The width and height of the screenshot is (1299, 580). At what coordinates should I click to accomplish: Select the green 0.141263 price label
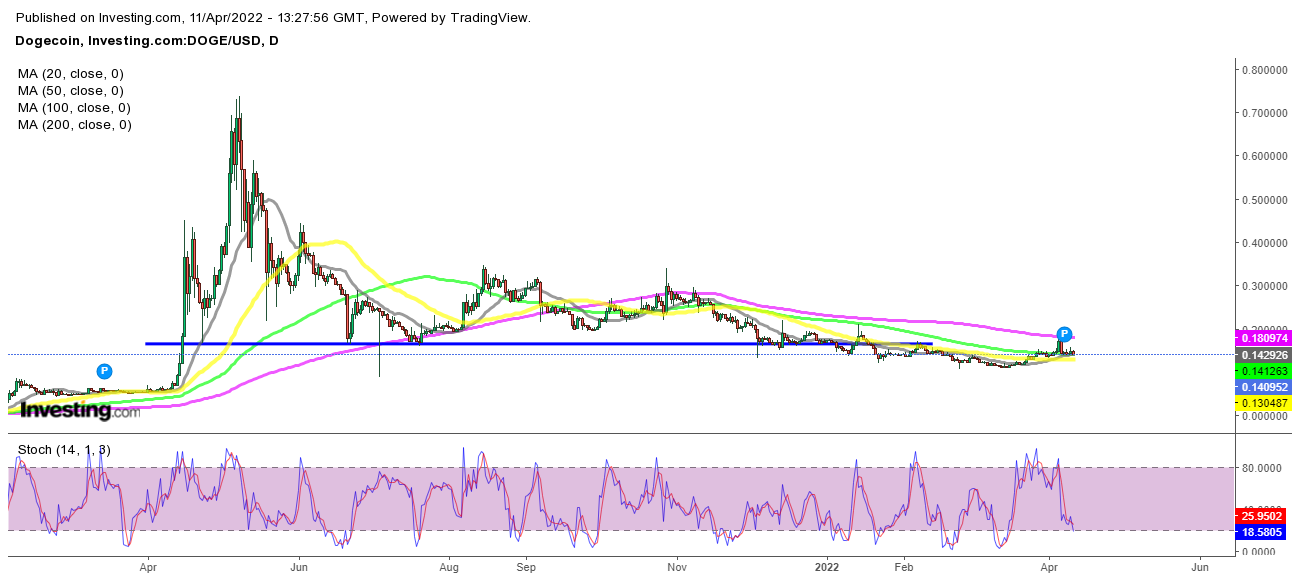1264,371
